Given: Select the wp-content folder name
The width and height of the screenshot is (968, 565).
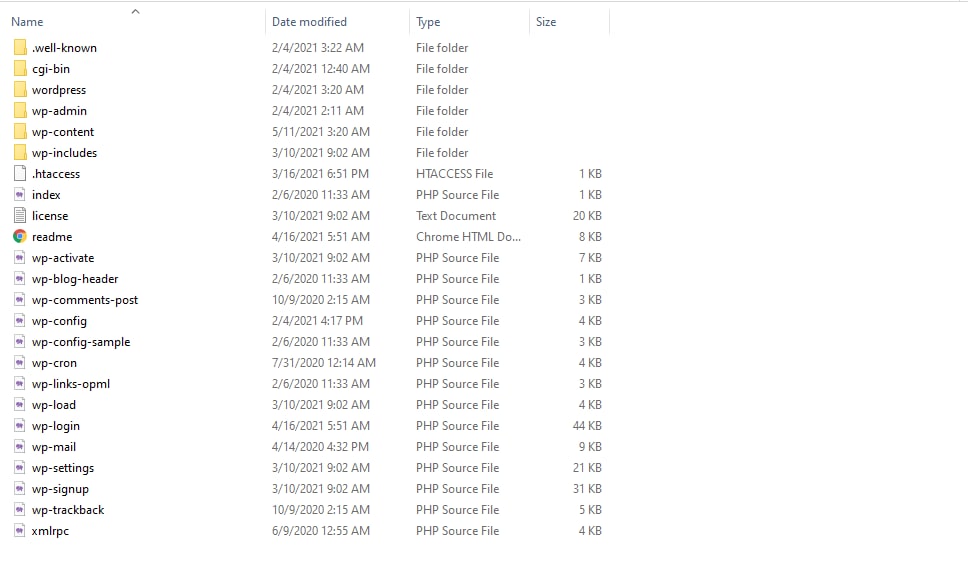Looking at the screenshot, I should [63, 132].
